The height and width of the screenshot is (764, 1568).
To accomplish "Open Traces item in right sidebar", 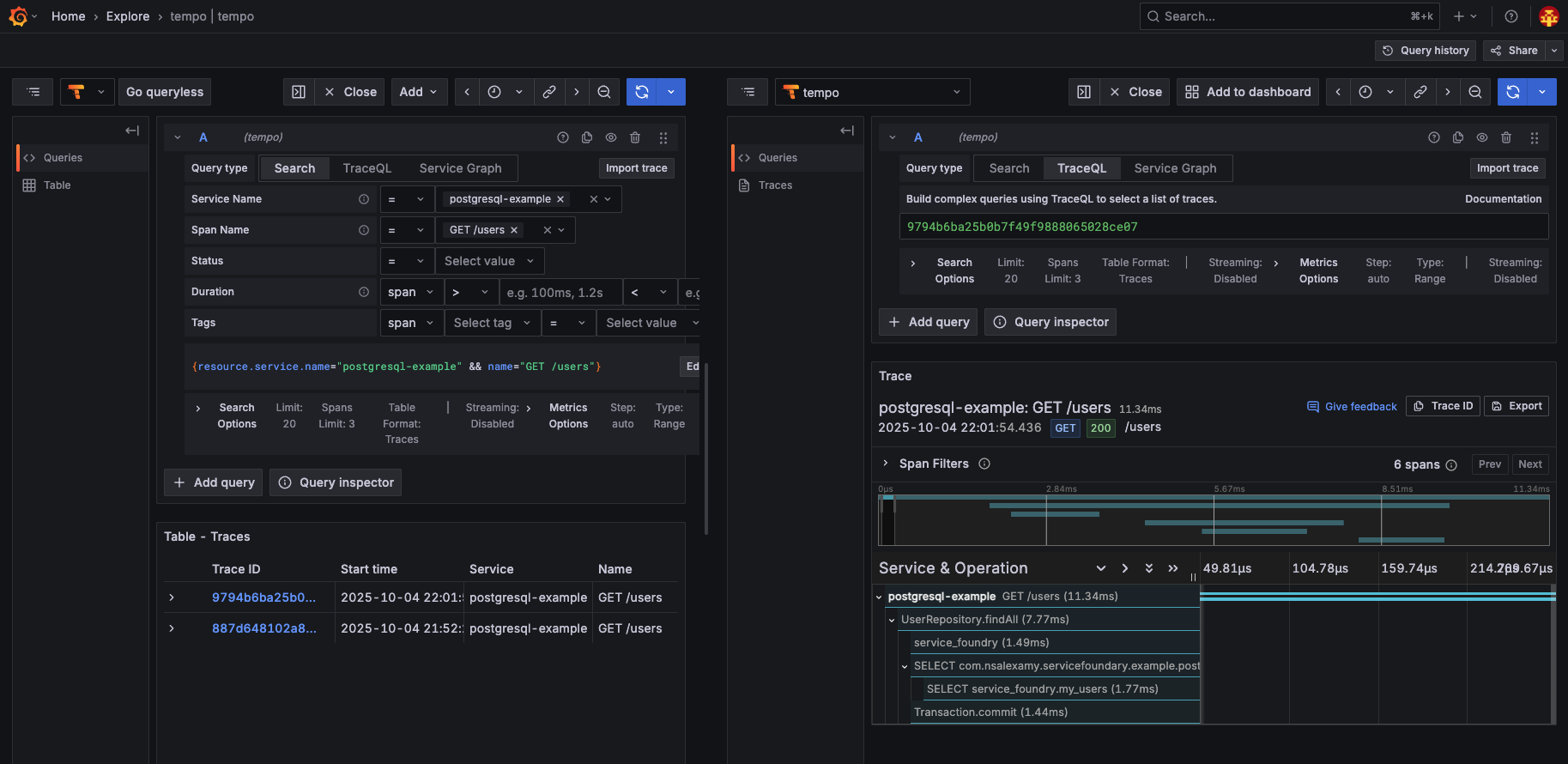I will [x=775, y=185].
